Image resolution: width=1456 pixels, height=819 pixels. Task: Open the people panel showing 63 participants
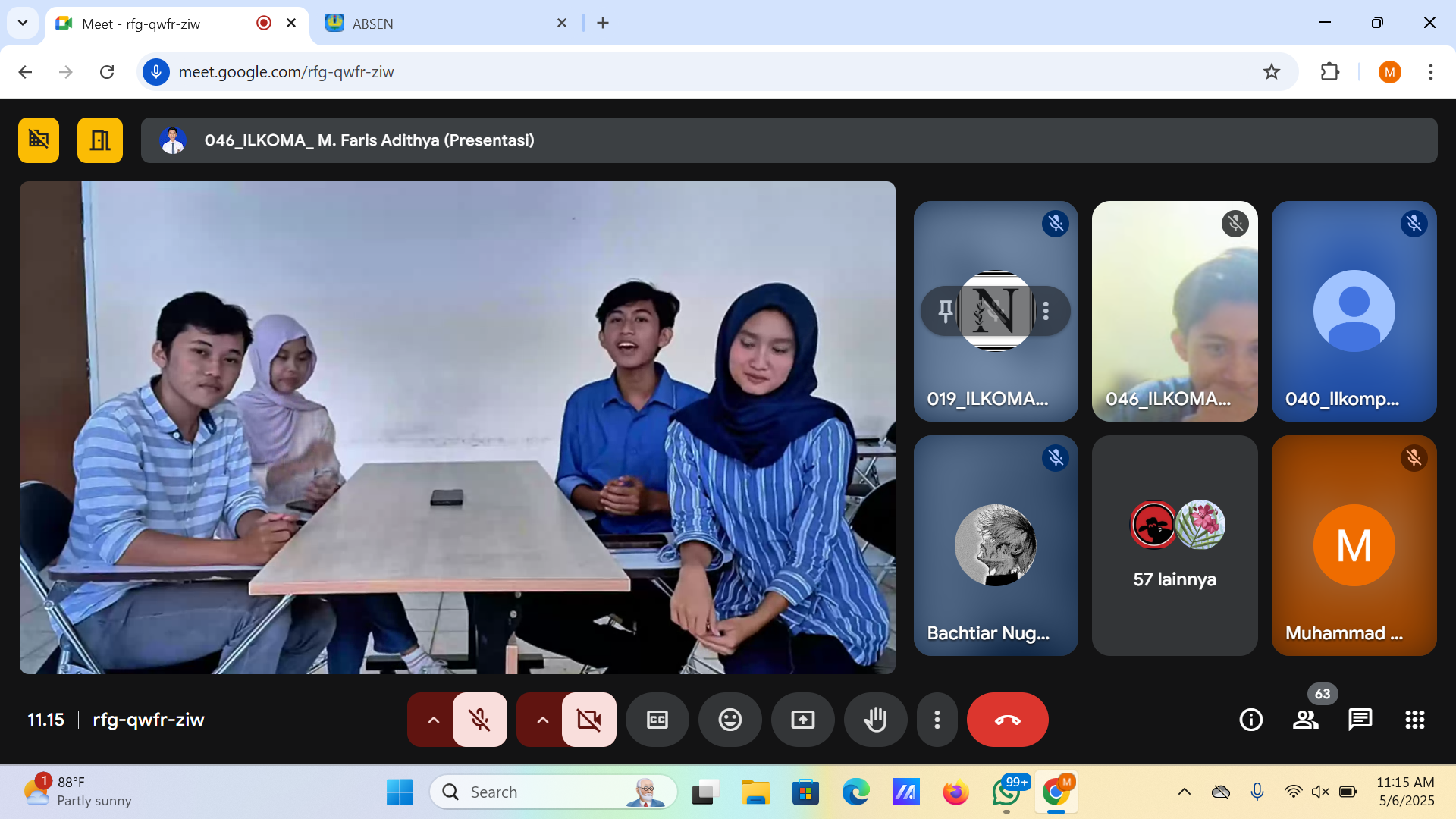tap(1305, 720)
